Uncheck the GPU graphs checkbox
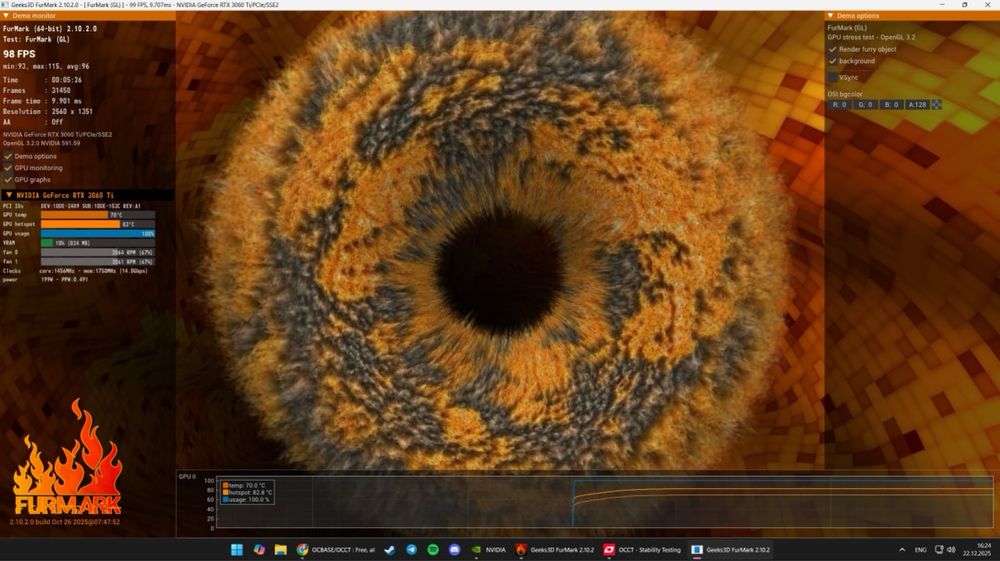Viewport: 1000px width, 561px height. [8, 180]
